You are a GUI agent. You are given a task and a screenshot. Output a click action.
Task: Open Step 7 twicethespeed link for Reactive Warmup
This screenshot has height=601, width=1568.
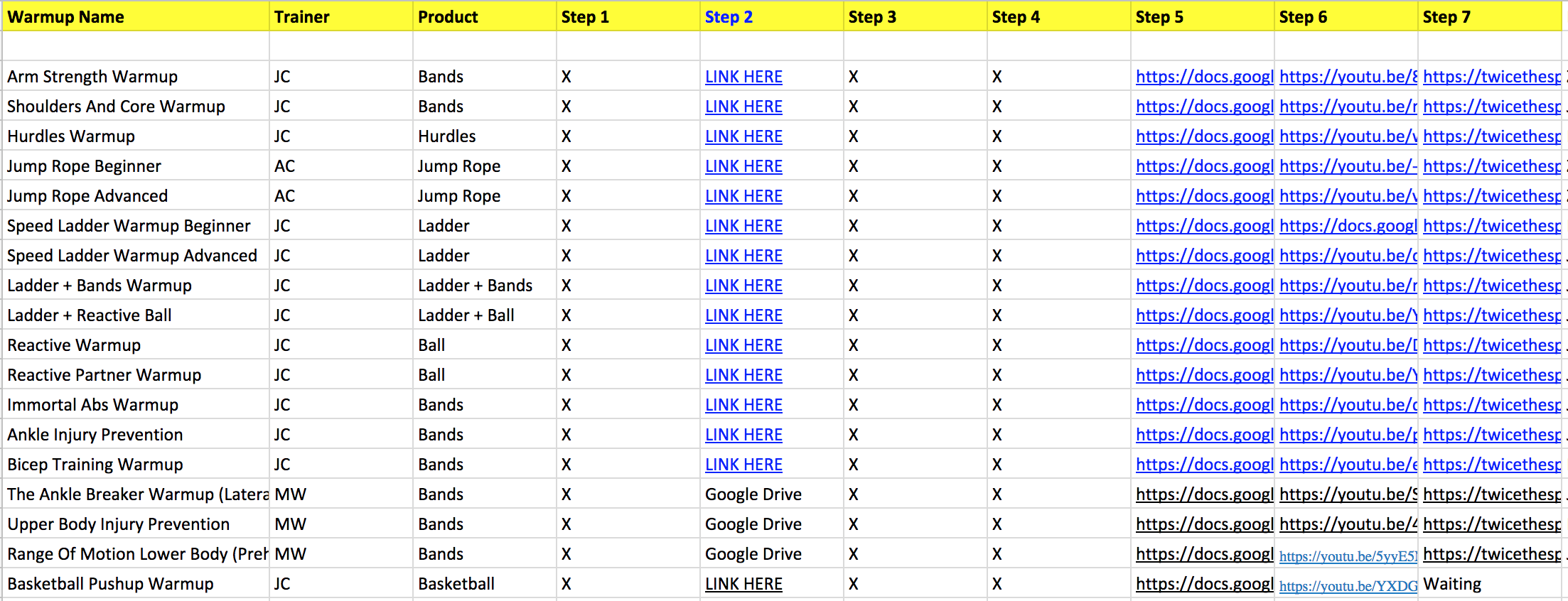coord(1491,345)
